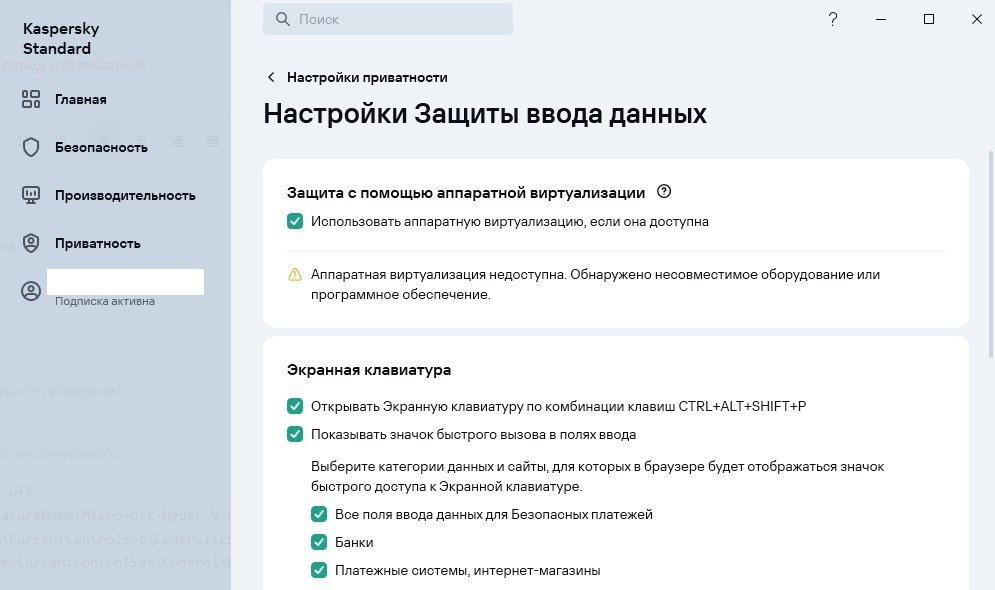Image resolution: width=995 pixels, height=590 pixels.
Task: Click the yellow warning triangle icon
Action: point(295,274)
